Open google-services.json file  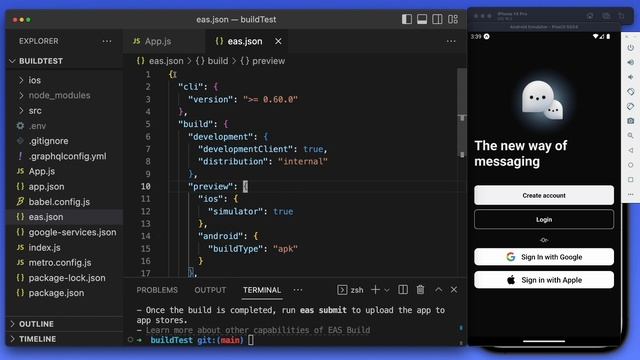coord(72,232)
